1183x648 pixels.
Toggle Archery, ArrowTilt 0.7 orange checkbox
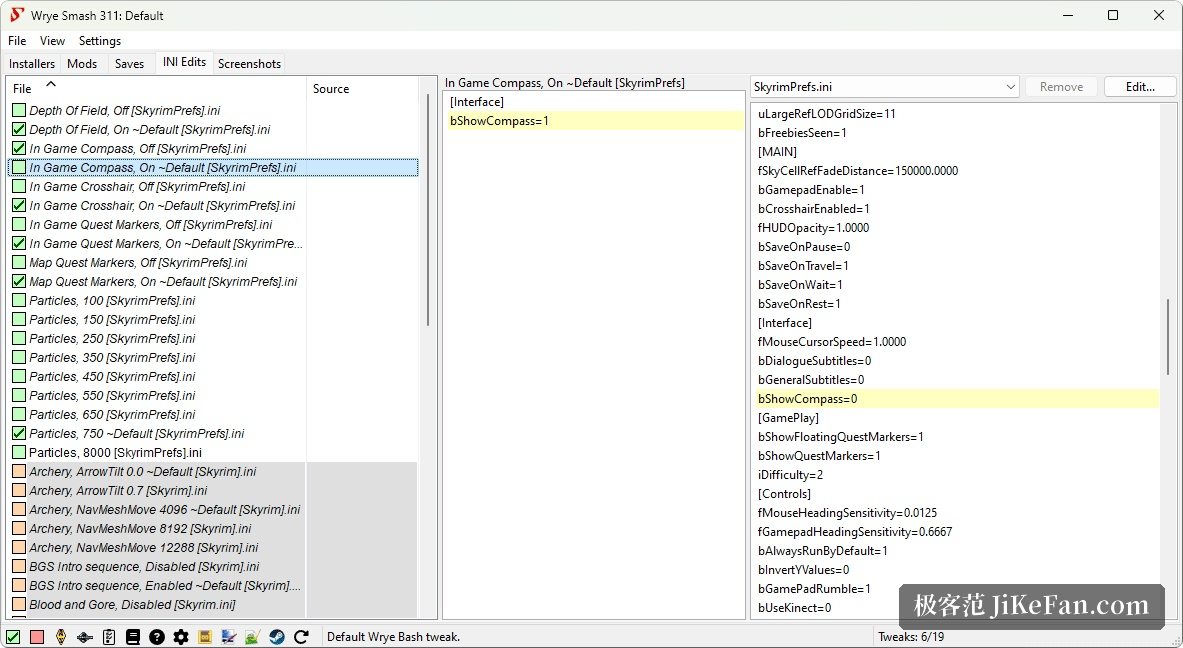19,490
